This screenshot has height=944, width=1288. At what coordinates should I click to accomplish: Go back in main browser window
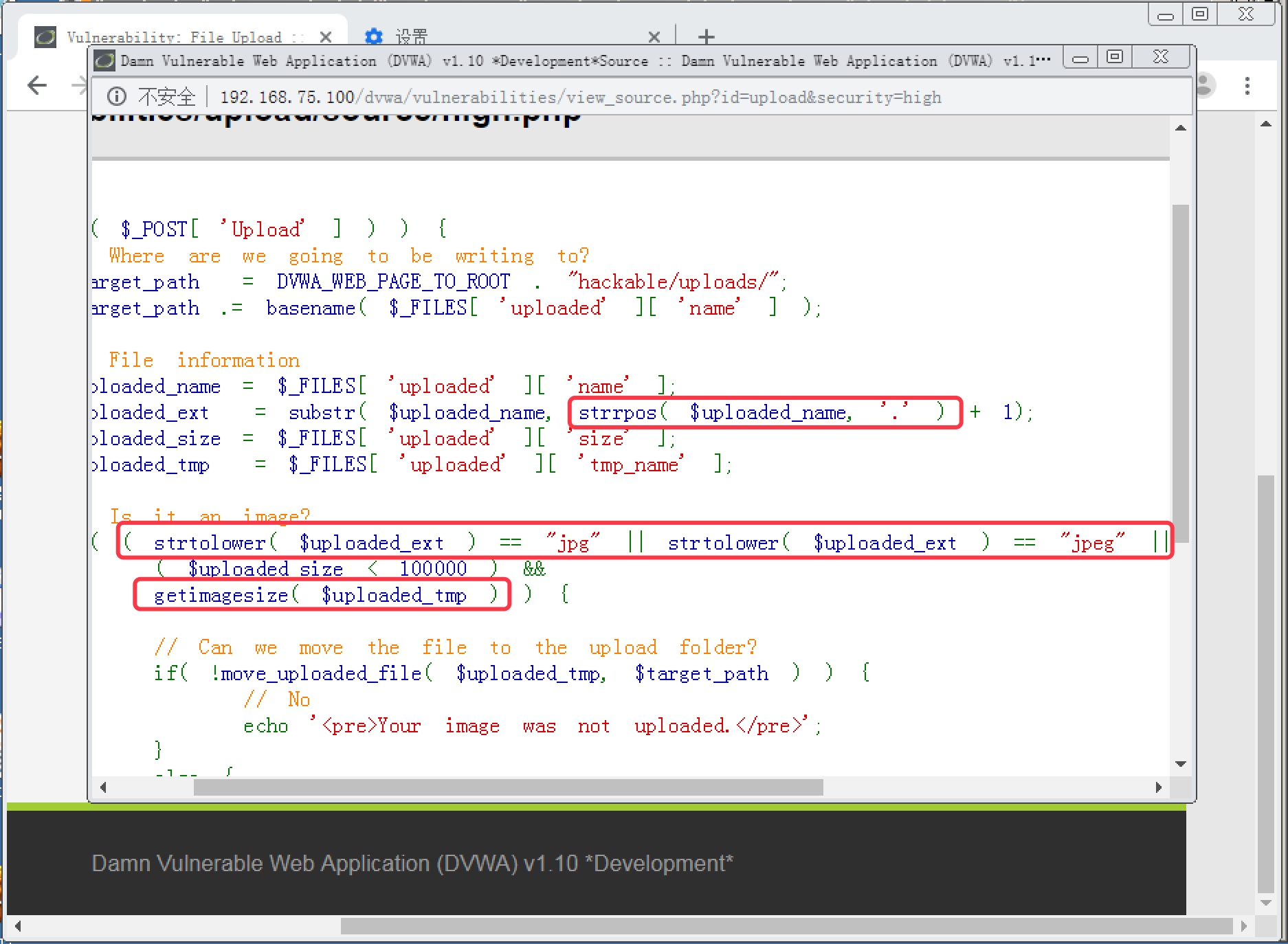(x=37, y=85)
